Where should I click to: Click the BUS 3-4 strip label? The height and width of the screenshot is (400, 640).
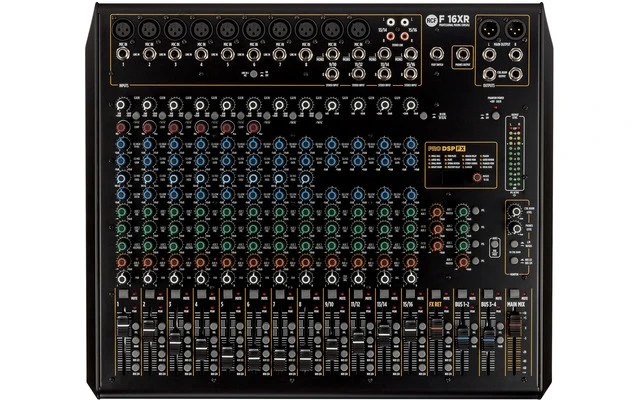[x=489, y=304]
